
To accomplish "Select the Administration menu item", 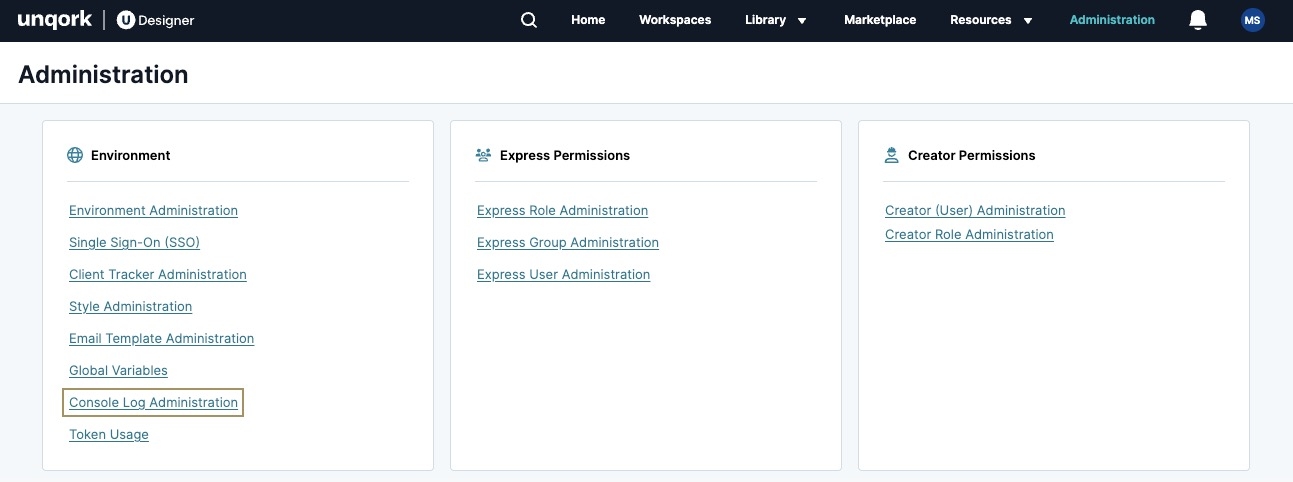I will [1112, 20].
